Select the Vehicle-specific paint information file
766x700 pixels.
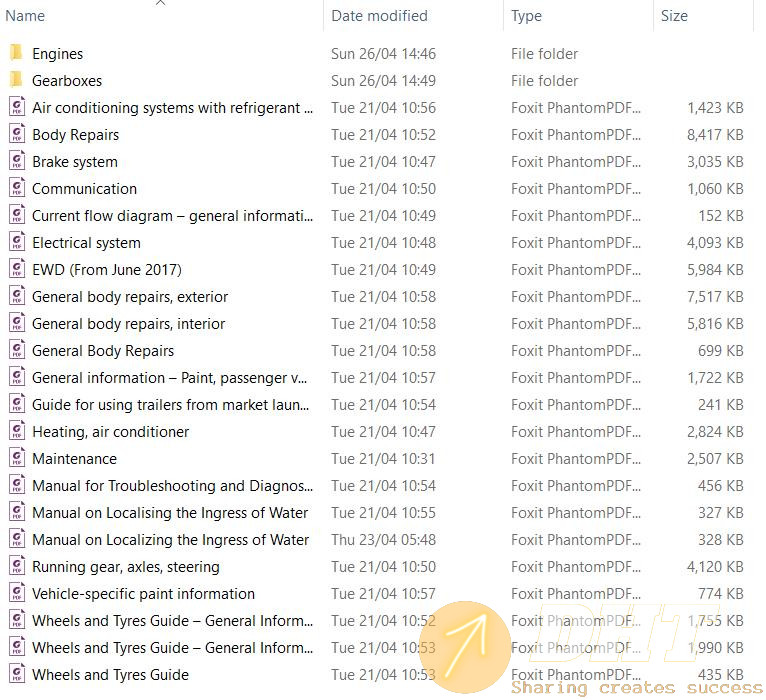(x=143, y=593)
